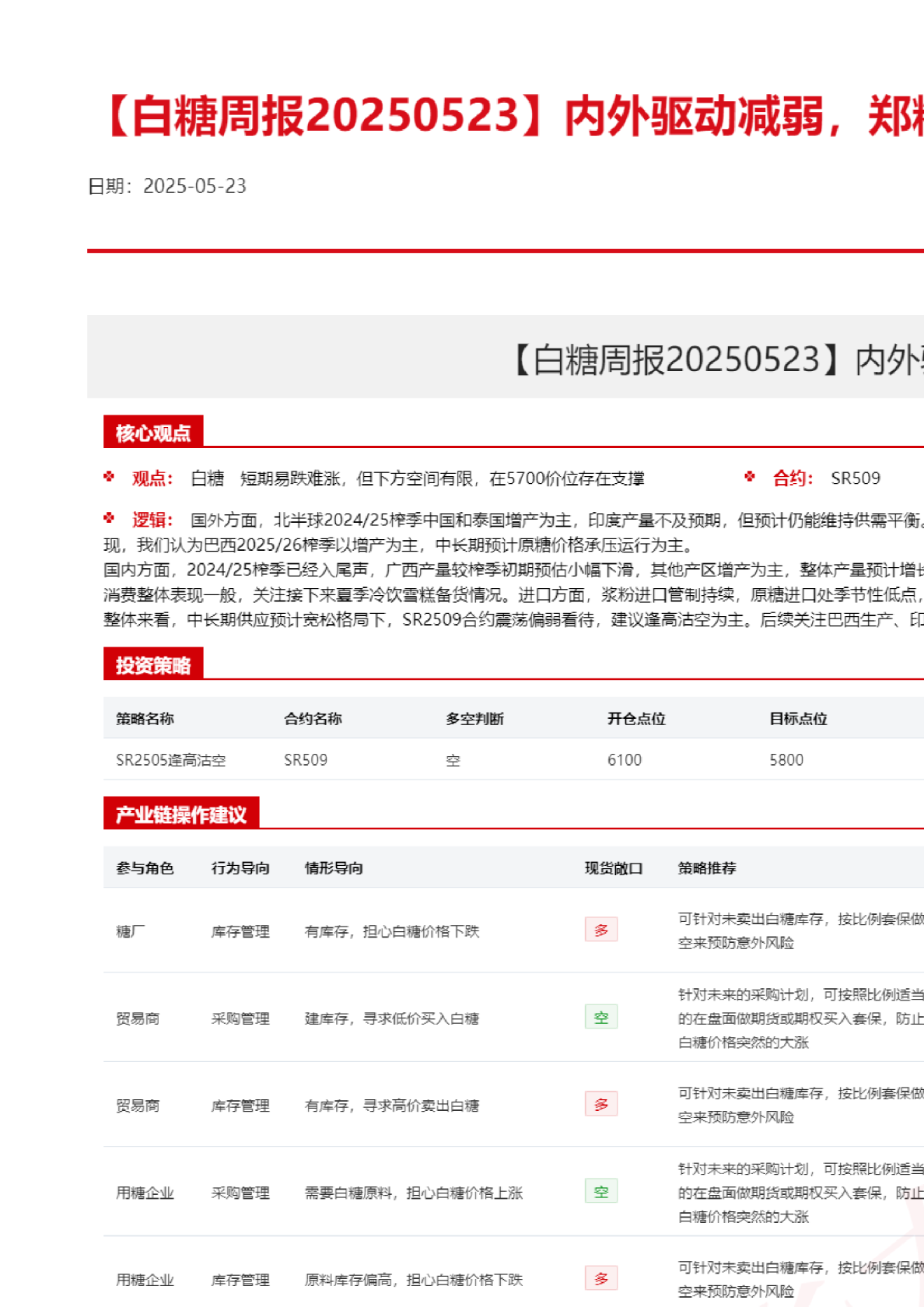Click the gray banner report title
Screen dimensions: 924x1307
716,359
